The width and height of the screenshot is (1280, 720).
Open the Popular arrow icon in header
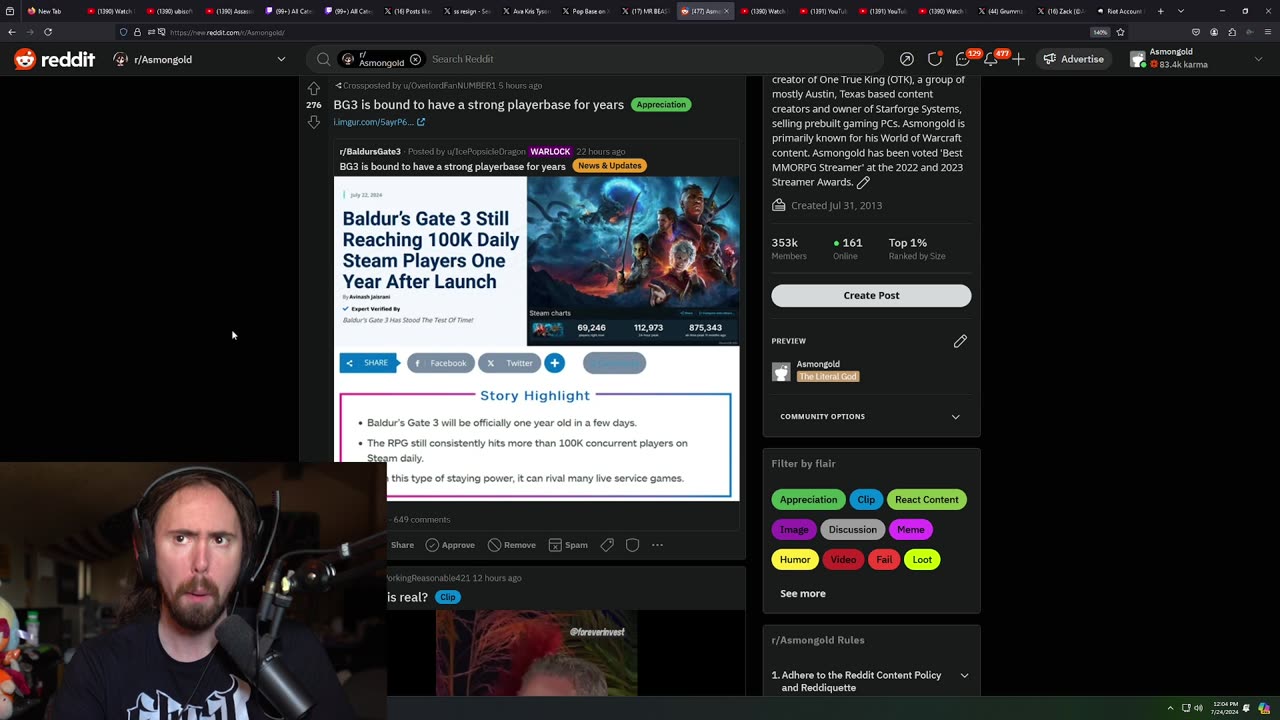pos(906,59)
